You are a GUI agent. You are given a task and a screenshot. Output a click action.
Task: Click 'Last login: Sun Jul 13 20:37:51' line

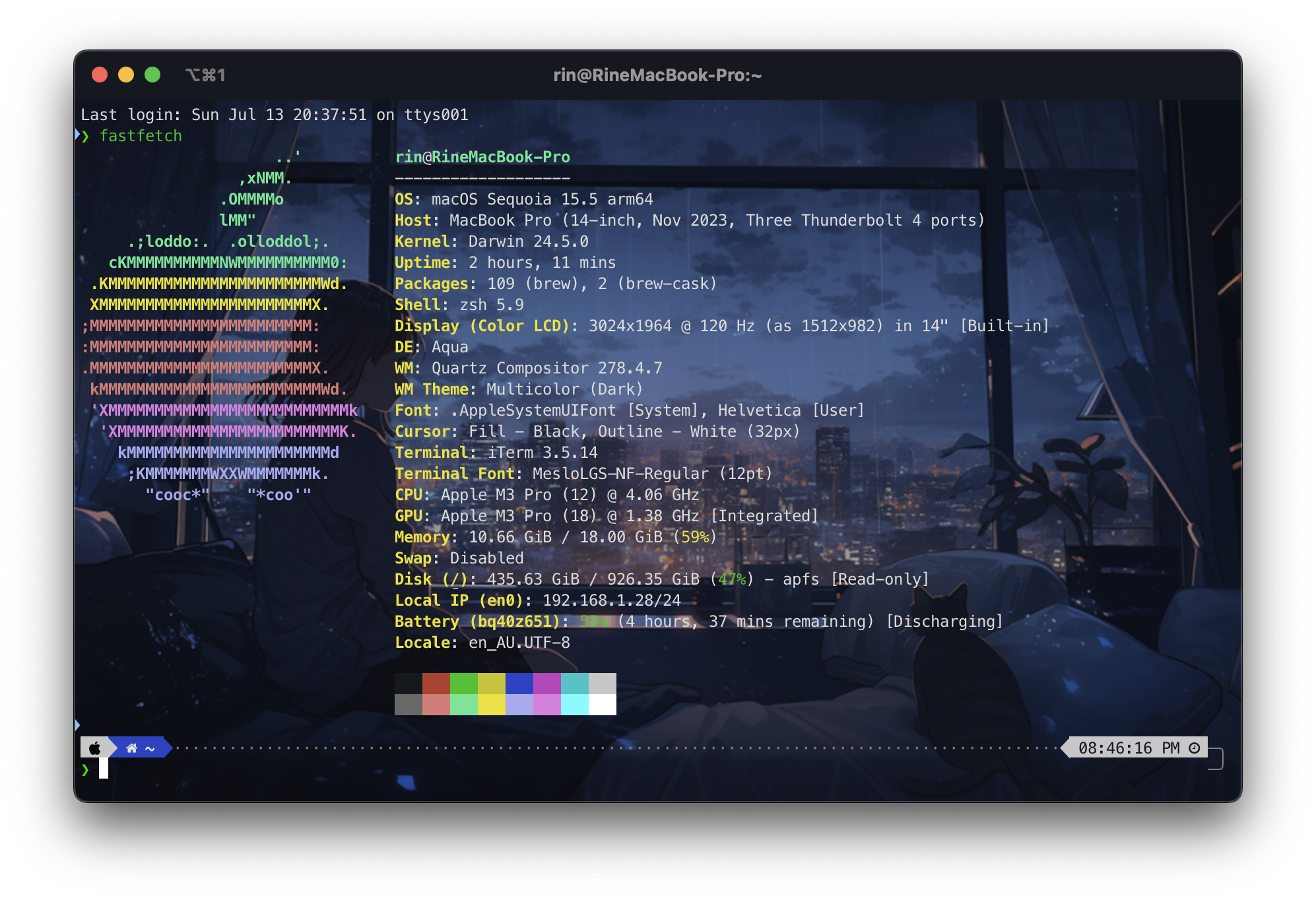[x=275, y=115]
